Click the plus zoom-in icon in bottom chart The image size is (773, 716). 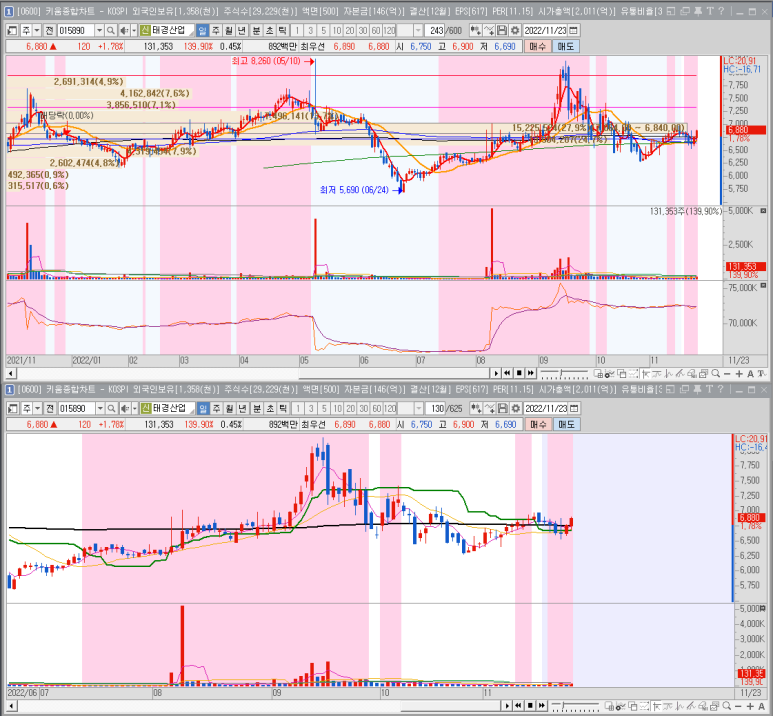pos(750,706)
